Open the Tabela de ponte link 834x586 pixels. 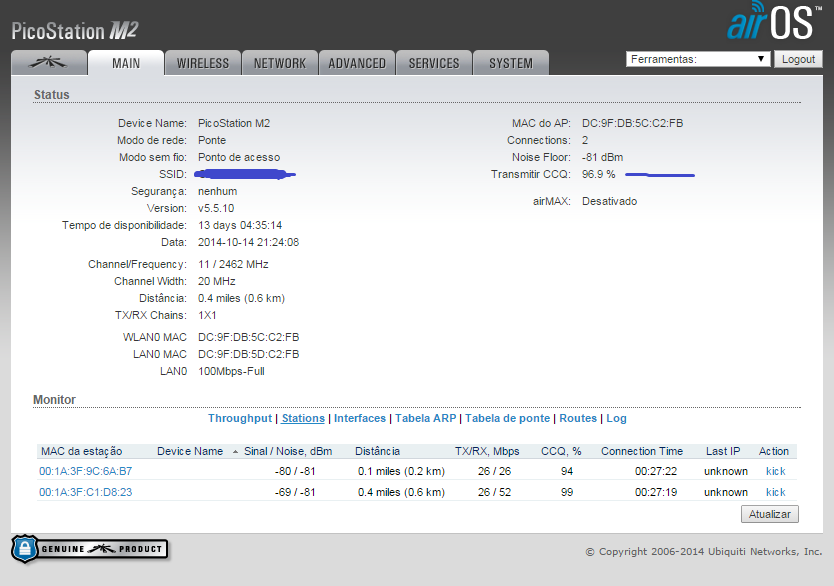coord(507,418)
